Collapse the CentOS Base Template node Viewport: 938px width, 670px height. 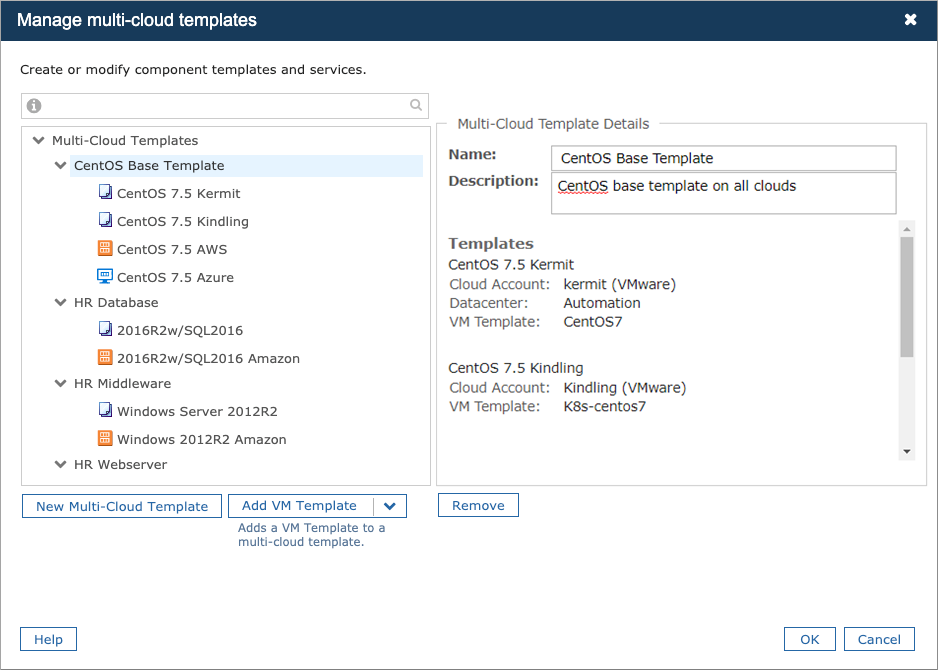[60, 166]
